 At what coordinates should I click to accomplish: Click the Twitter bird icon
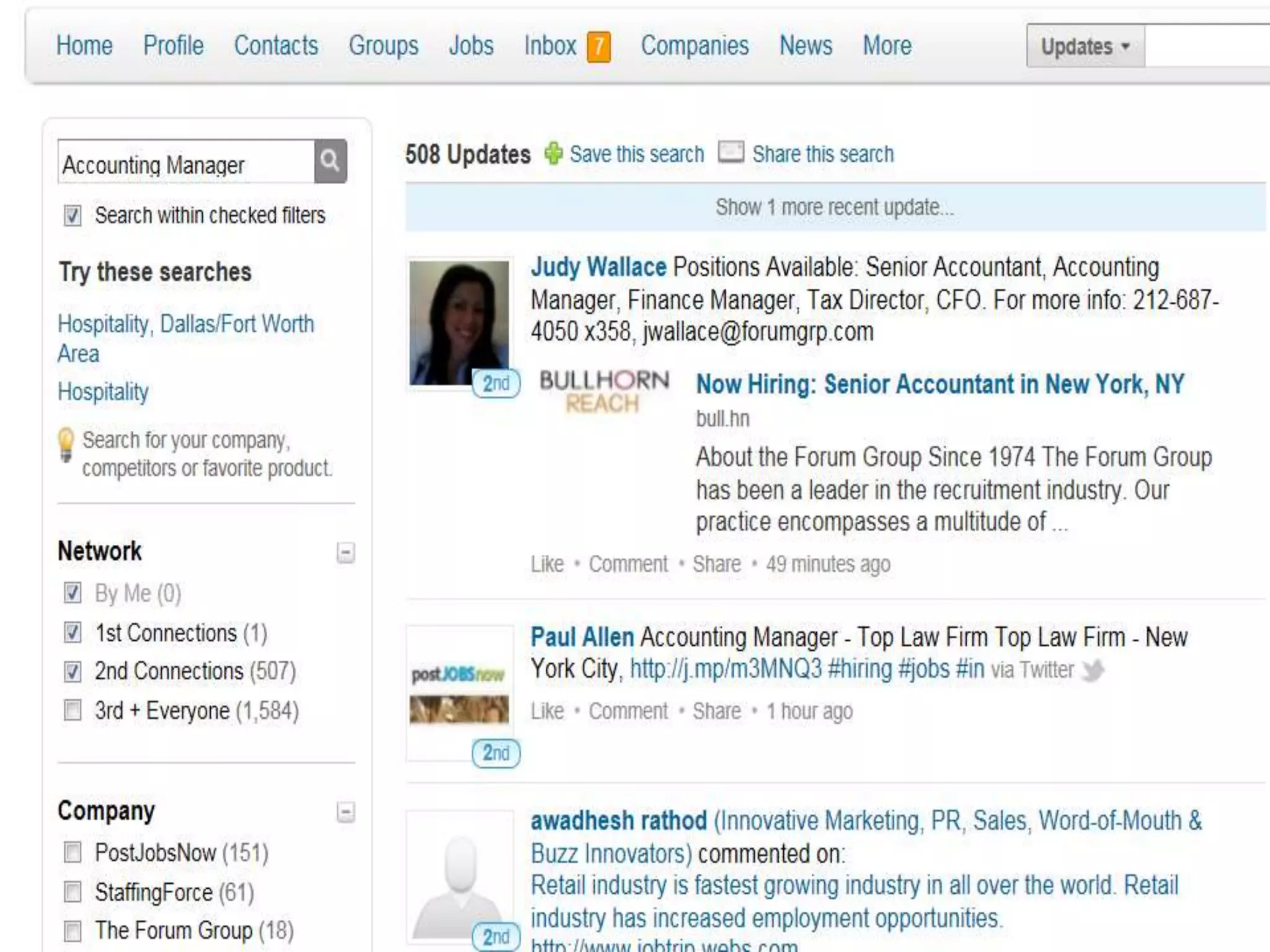pyautogui.click(x=1093, y=670)
